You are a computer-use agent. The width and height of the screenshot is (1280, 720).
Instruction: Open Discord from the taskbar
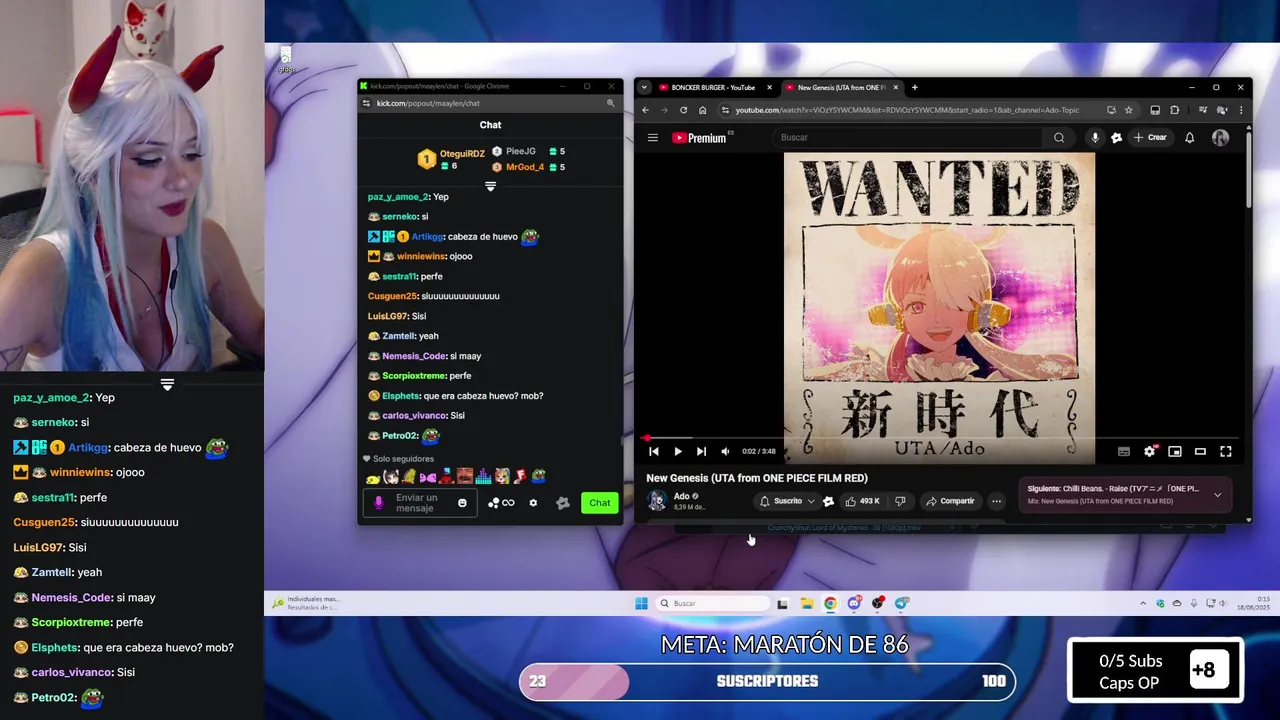coord(854,603)
